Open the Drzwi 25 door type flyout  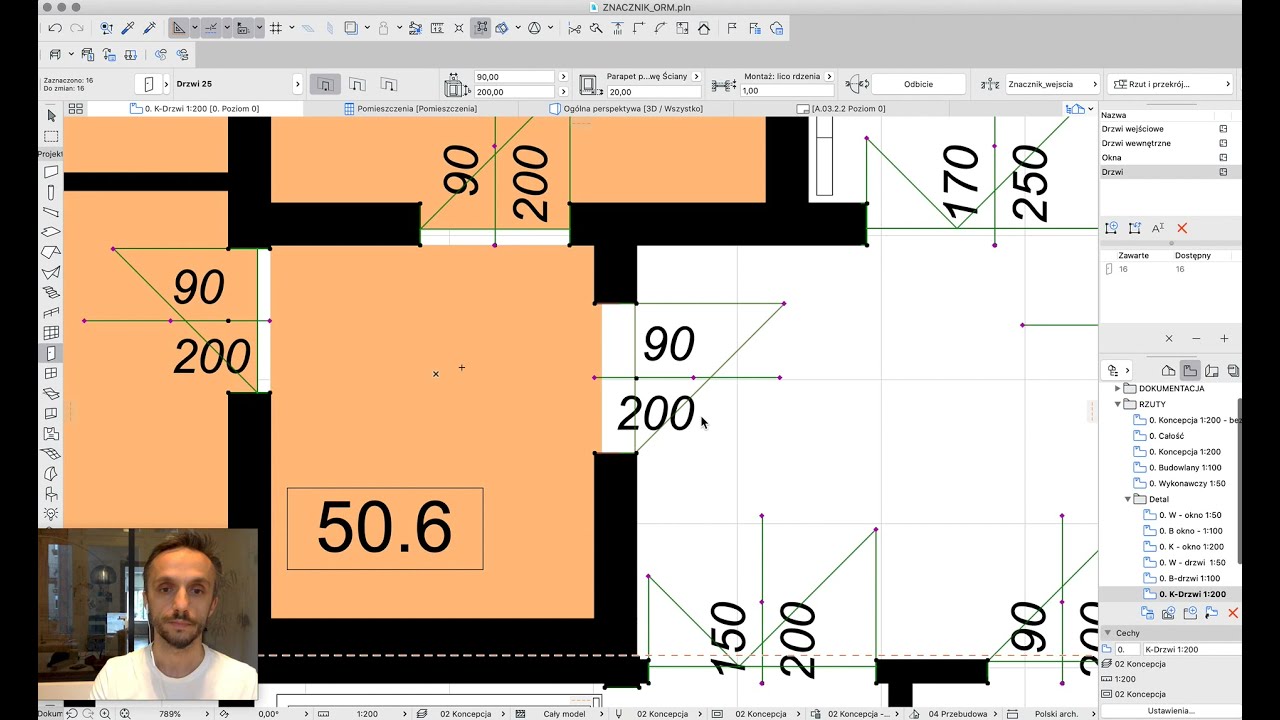pos(297,84)
